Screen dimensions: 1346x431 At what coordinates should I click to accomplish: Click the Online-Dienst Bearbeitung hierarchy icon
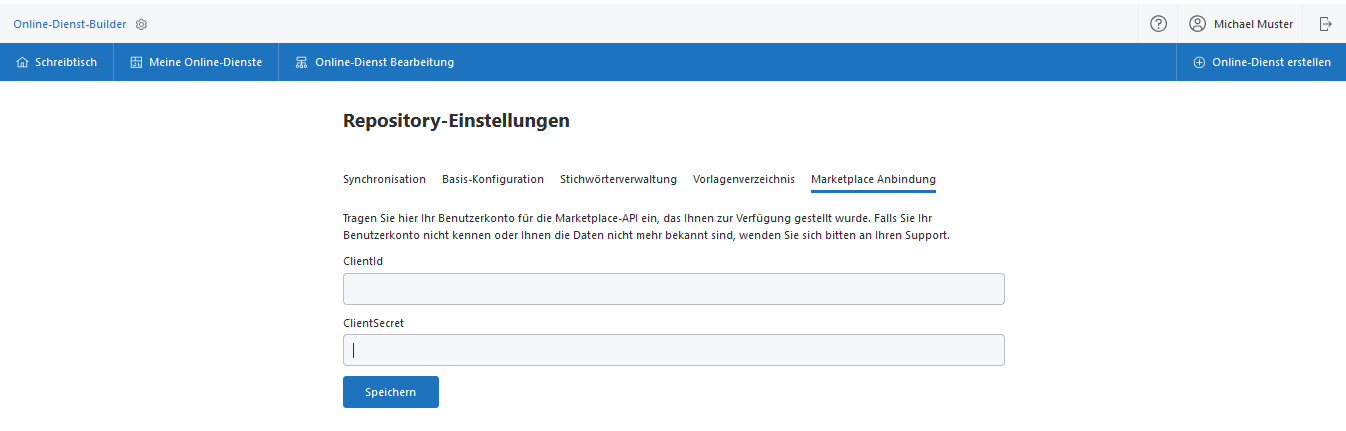301,62
